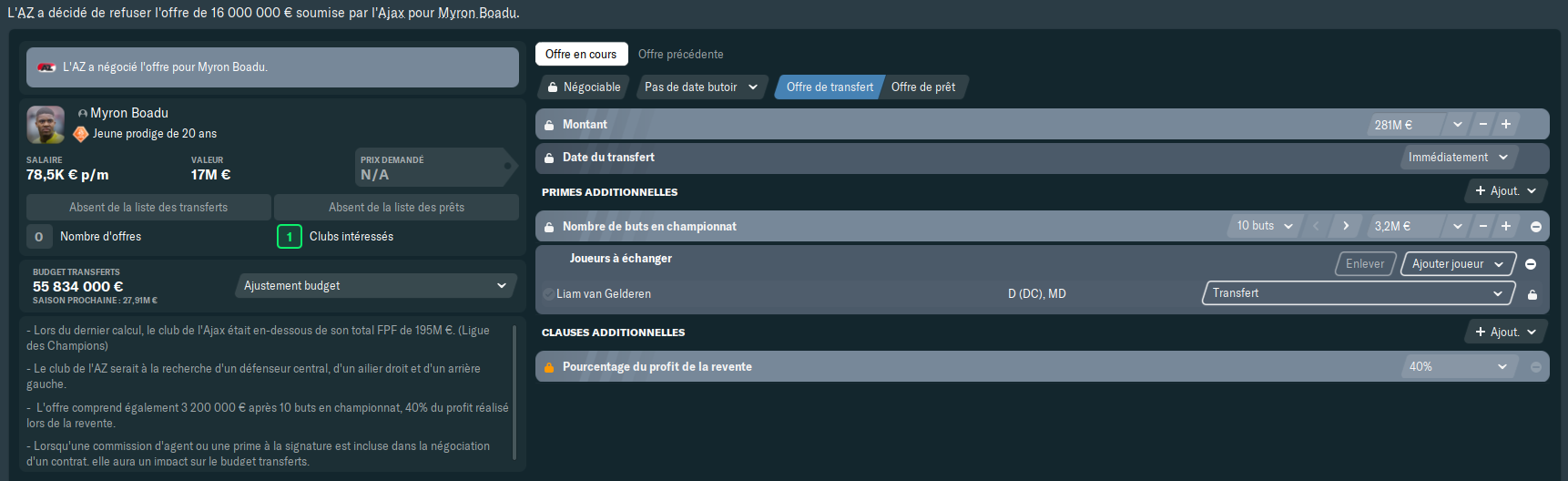Toggle the lock beside Liam van Gelderen's Transfert dropdown
This screenshot has height=481, width=1568.
(x=1532, y=294)
